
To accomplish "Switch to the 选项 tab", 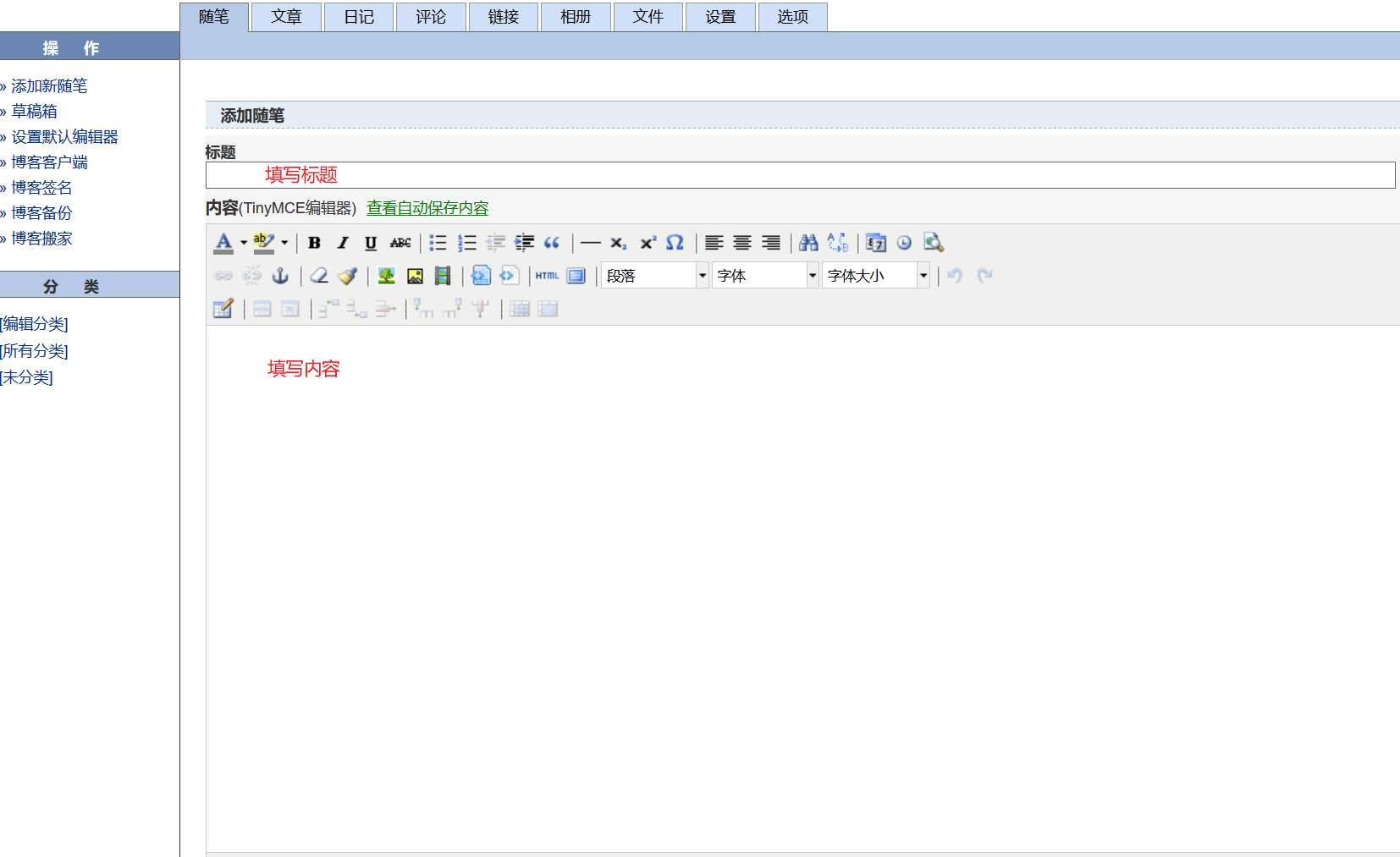I will [x=793, y=17].
